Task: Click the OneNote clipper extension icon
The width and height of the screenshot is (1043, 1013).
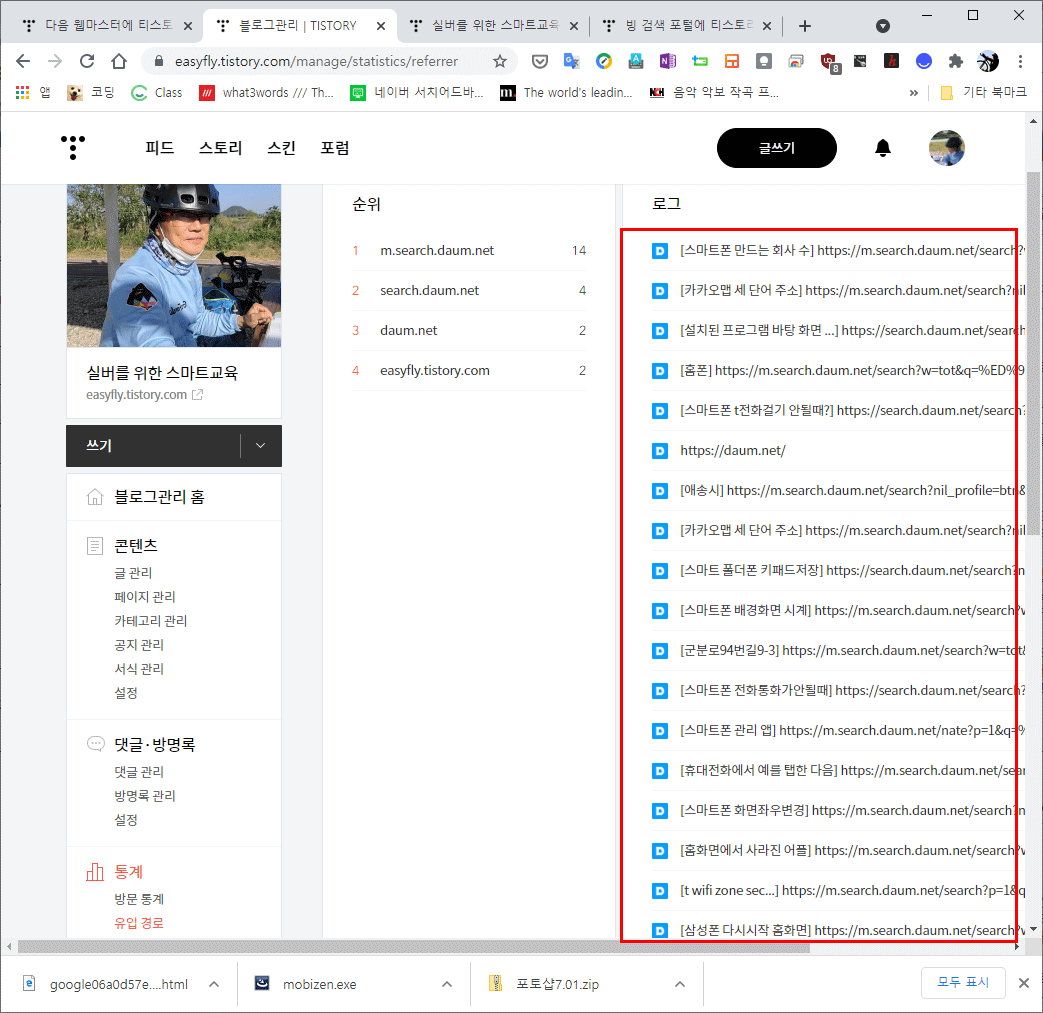Action: point(667,61)
